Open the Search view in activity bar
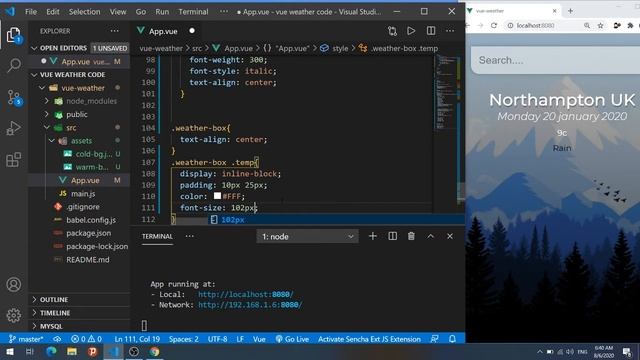This screenshot has height=360, width=640. [13, 65]
